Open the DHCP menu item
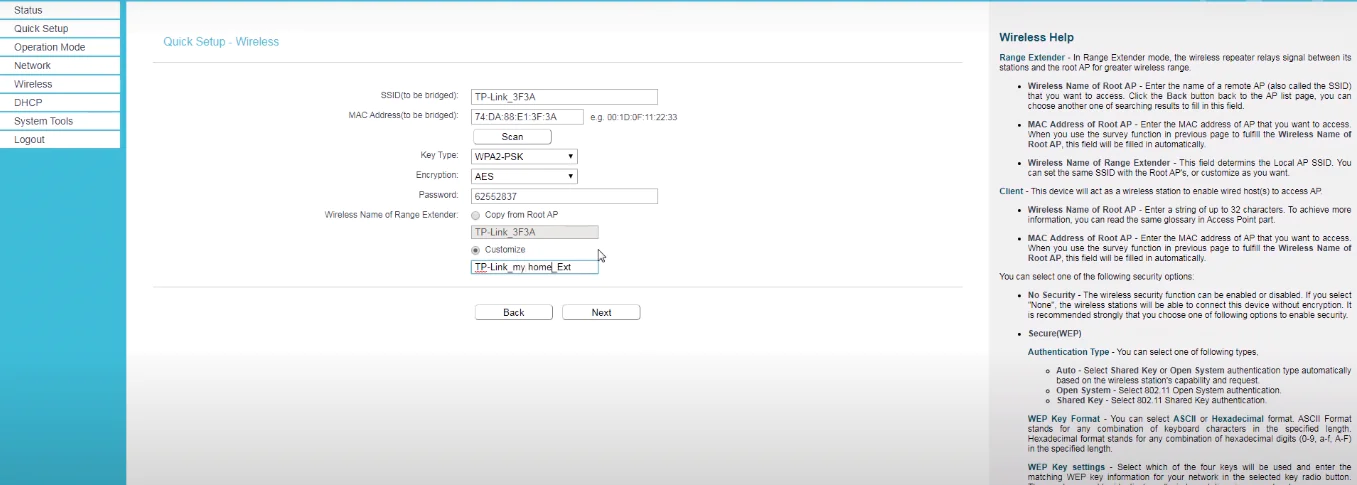The image size is (1357, 485). pyautogui.click(x=28, y=103)
